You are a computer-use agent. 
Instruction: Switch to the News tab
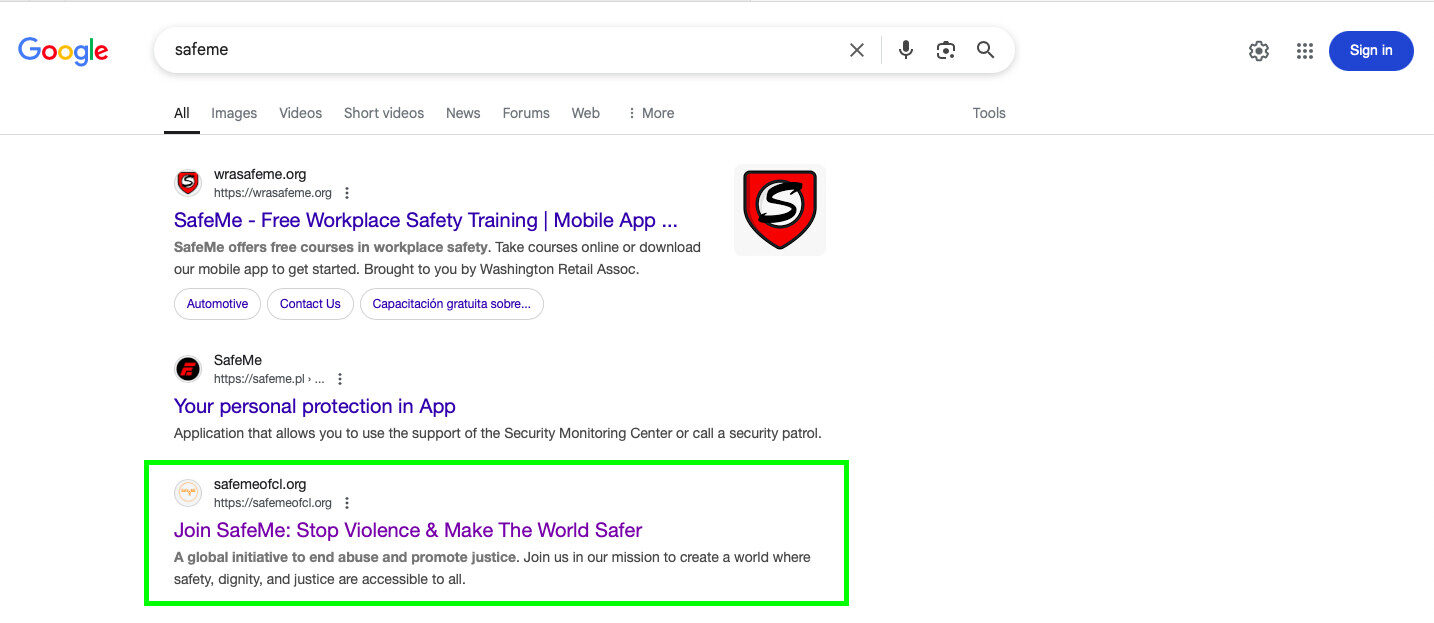coord(463,113)
